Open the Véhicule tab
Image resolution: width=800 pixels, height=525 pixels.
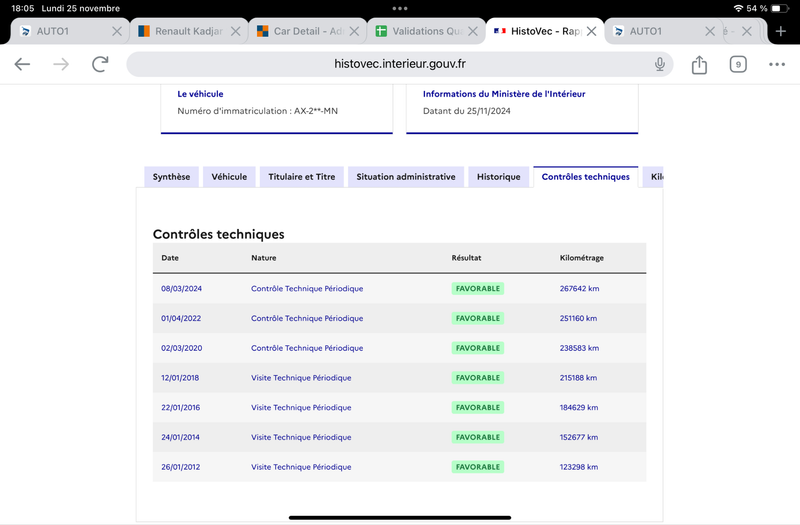229,177
